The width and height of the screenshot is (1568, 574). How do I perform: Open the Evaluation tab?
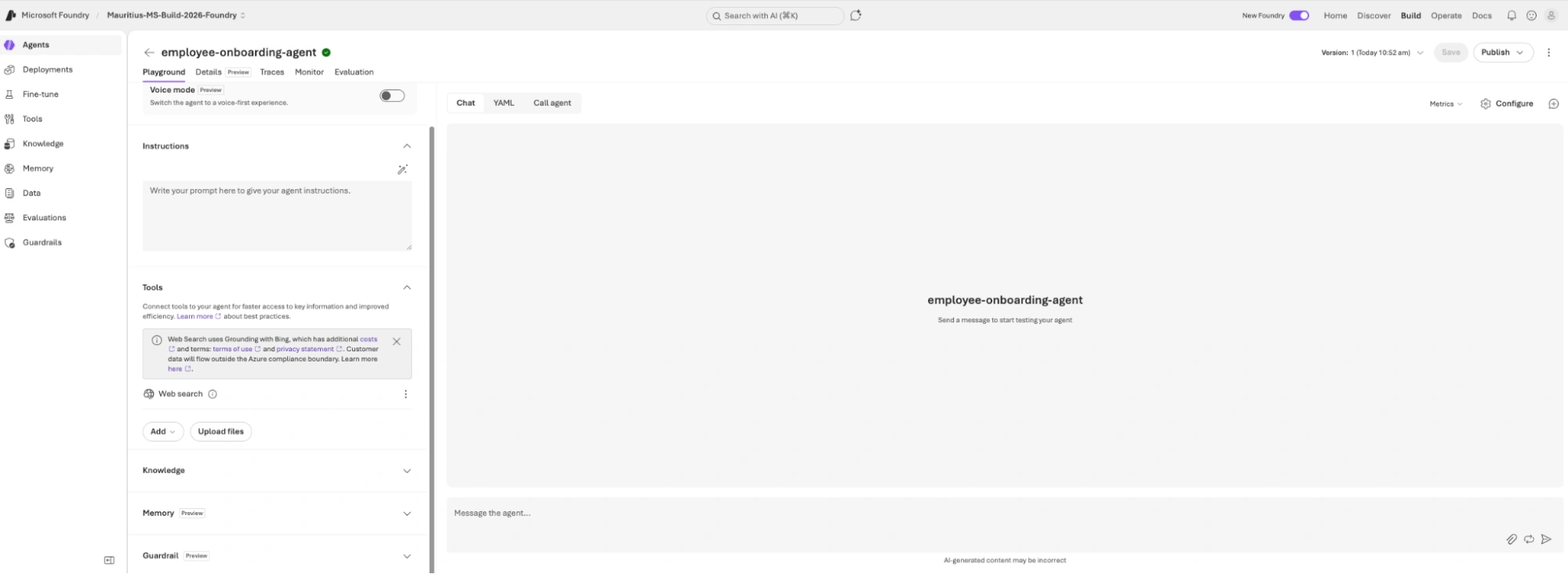click(354, 72)
